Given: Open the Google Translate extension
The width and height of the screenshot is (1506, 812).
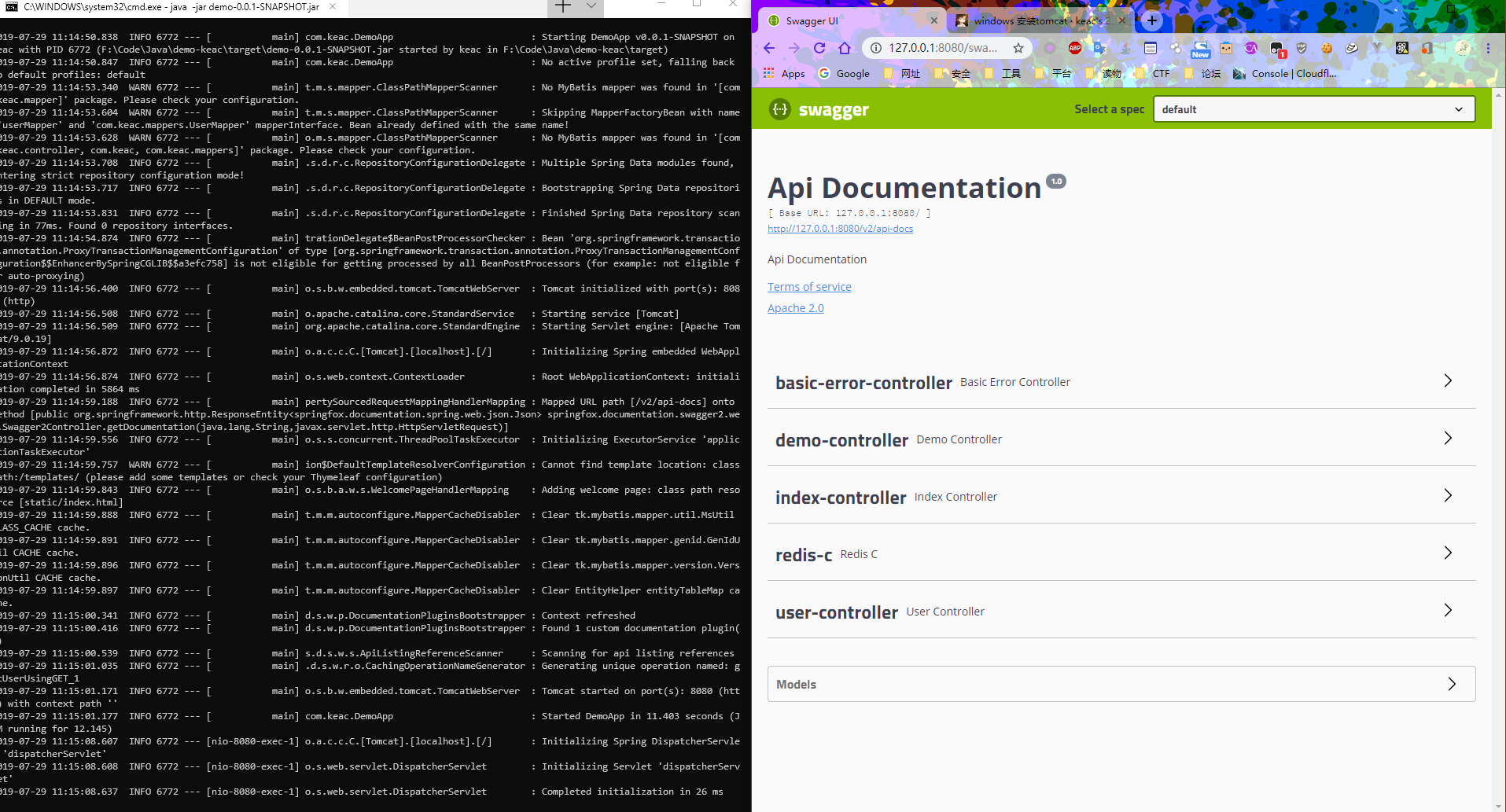Looking at the screenshot, I should tap(1099, 48).
